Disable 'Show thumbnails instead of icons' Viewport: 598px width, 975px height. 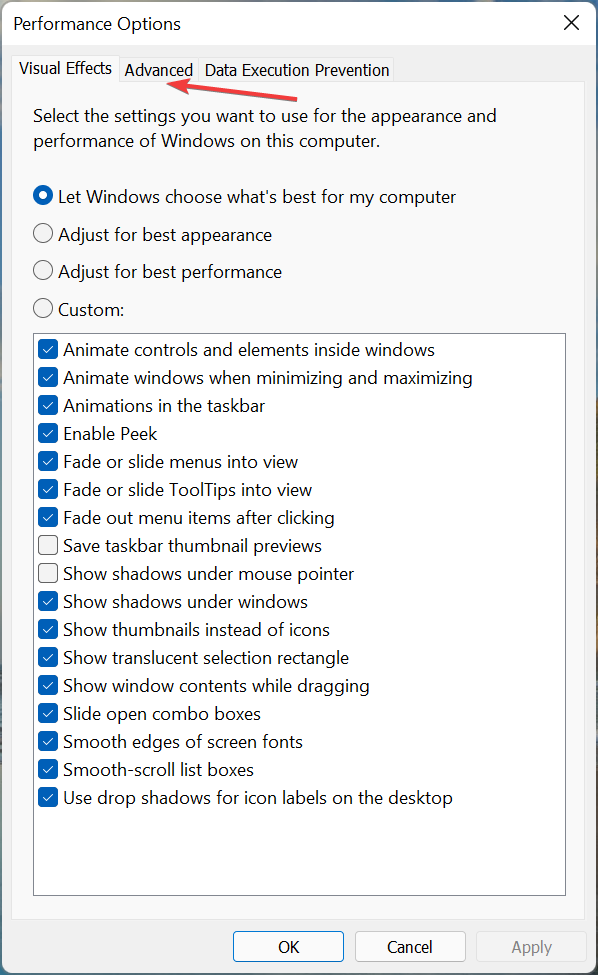47,629
